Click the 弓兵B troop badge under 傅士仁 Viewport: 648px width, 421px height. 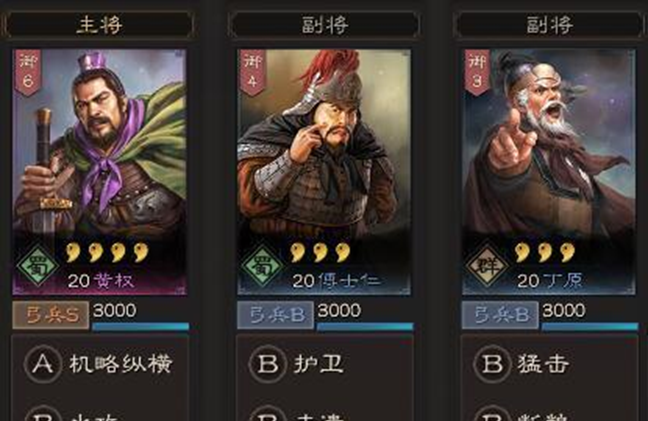coord(275,315)
